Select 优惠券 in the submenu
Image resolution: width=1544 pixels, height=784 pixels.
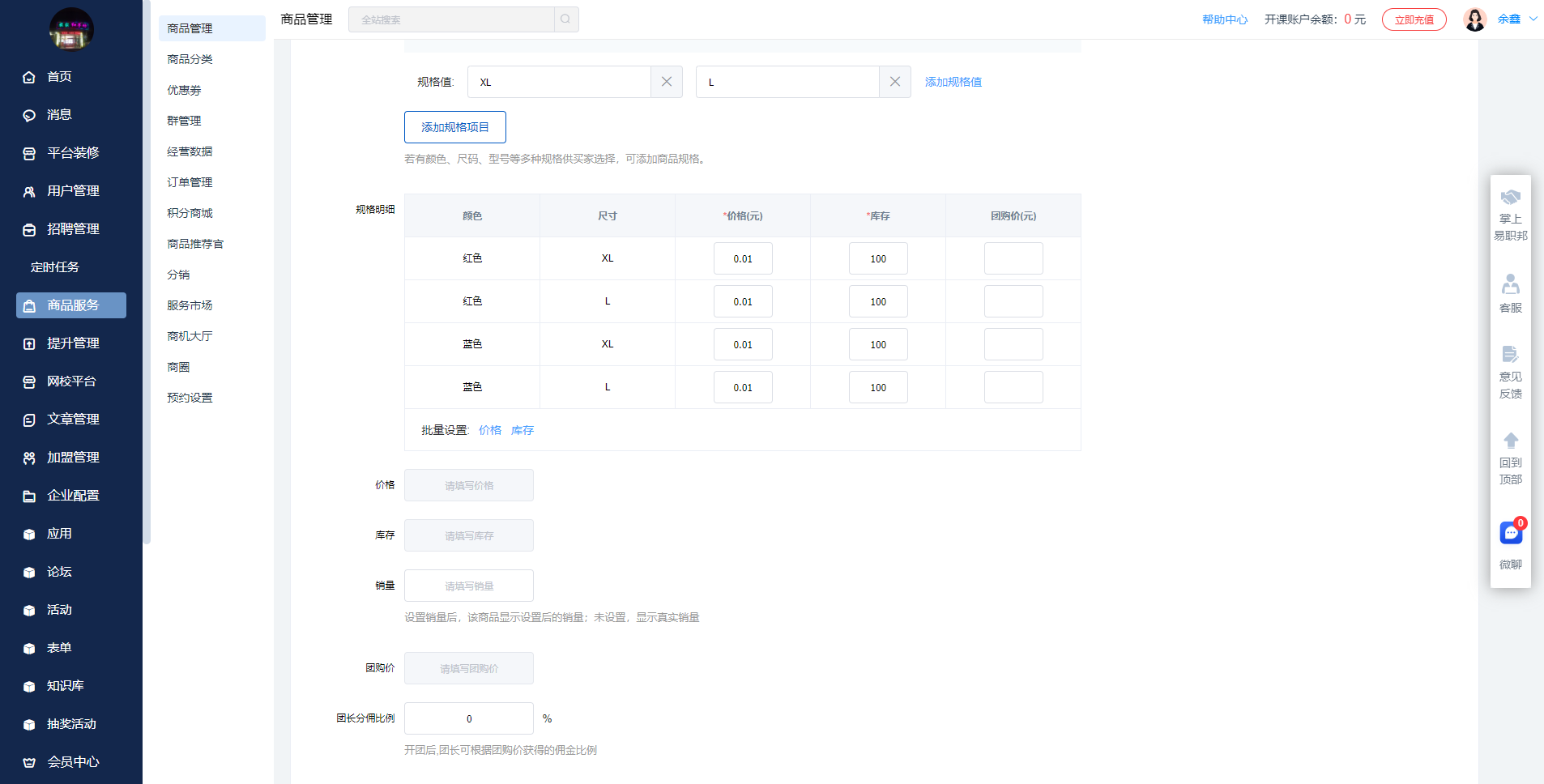[x=184, y=90]
